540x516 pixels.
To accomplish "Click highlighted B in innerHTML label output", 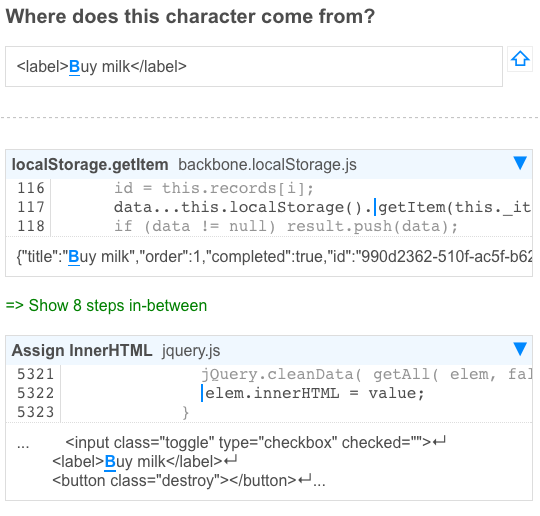I will (x=110, y=462).
